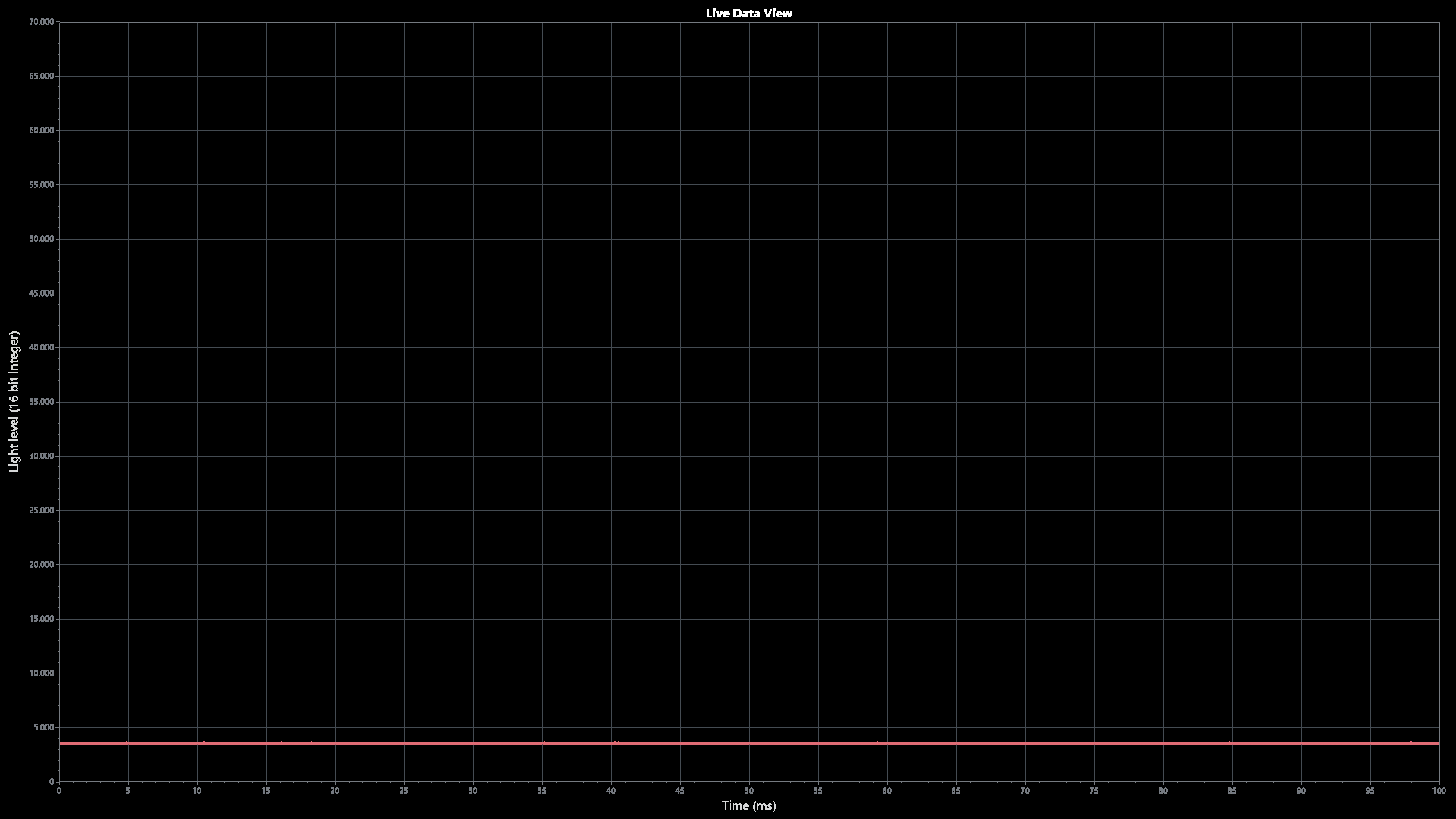Click the 0 label on the time axis
The width and height of the screenshot is (1456, 819).
(59, 791)
